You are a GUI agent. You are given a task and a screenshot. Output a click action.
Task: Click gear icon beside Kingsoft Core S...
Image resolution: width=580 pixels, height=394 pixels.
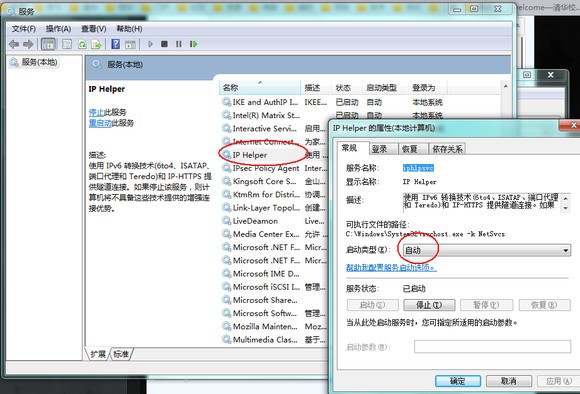tap(226, 181)
